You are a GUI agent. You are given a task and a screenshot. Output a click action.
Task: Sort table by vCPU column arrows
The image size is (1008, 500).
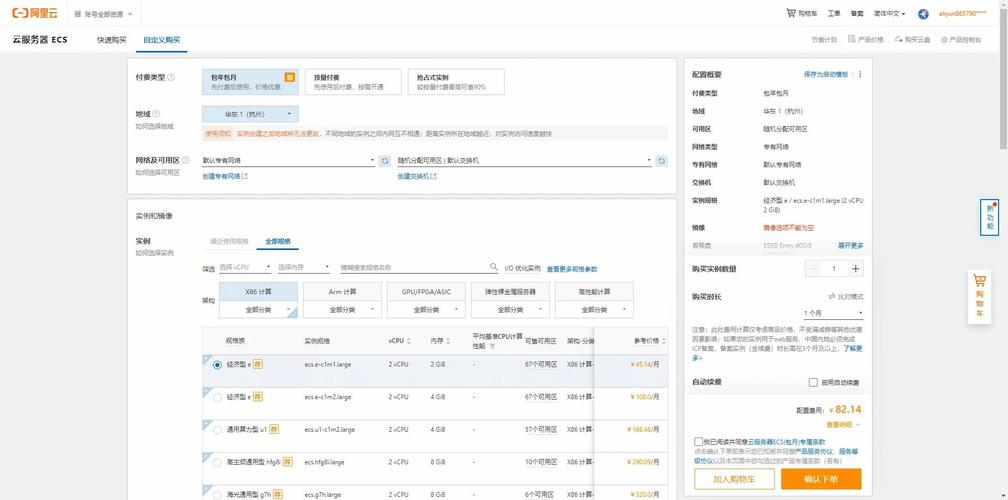(x=408, y=341)
